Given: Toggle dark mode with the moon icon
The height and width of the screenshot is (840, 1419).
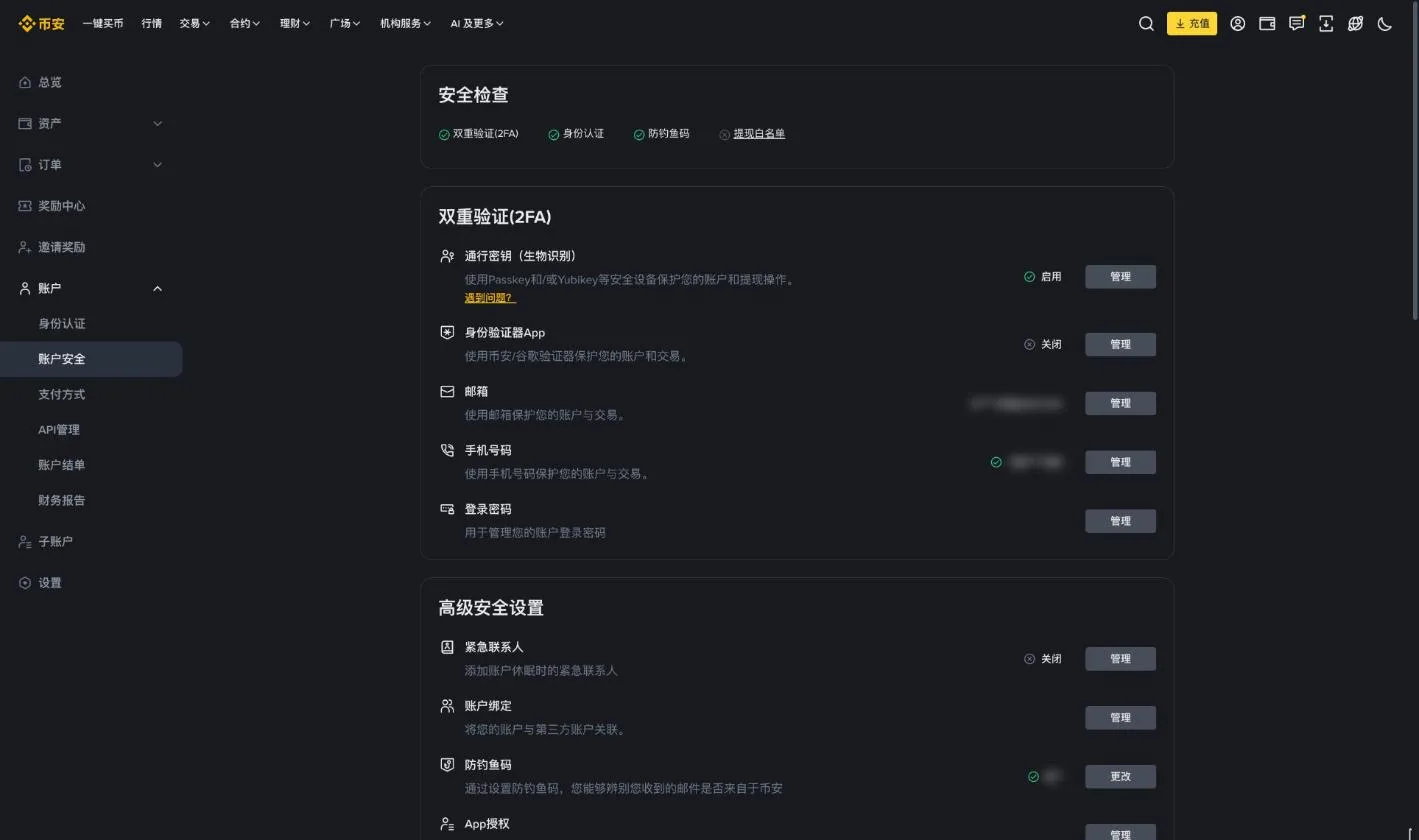Looking at the screenshot, I should point(1385,23).
